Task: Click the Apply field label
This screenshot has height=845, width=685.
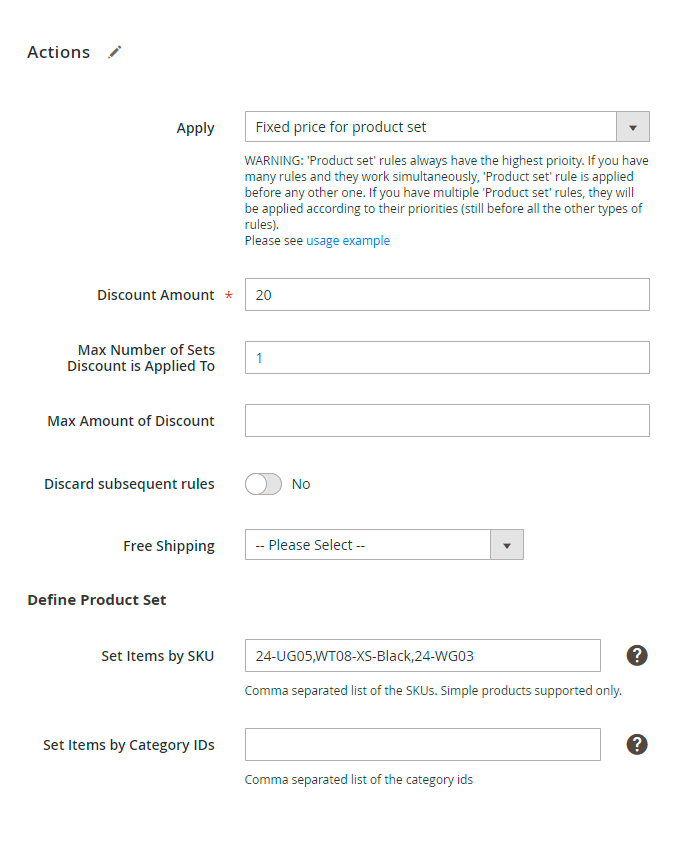Action: pos(195,128)
